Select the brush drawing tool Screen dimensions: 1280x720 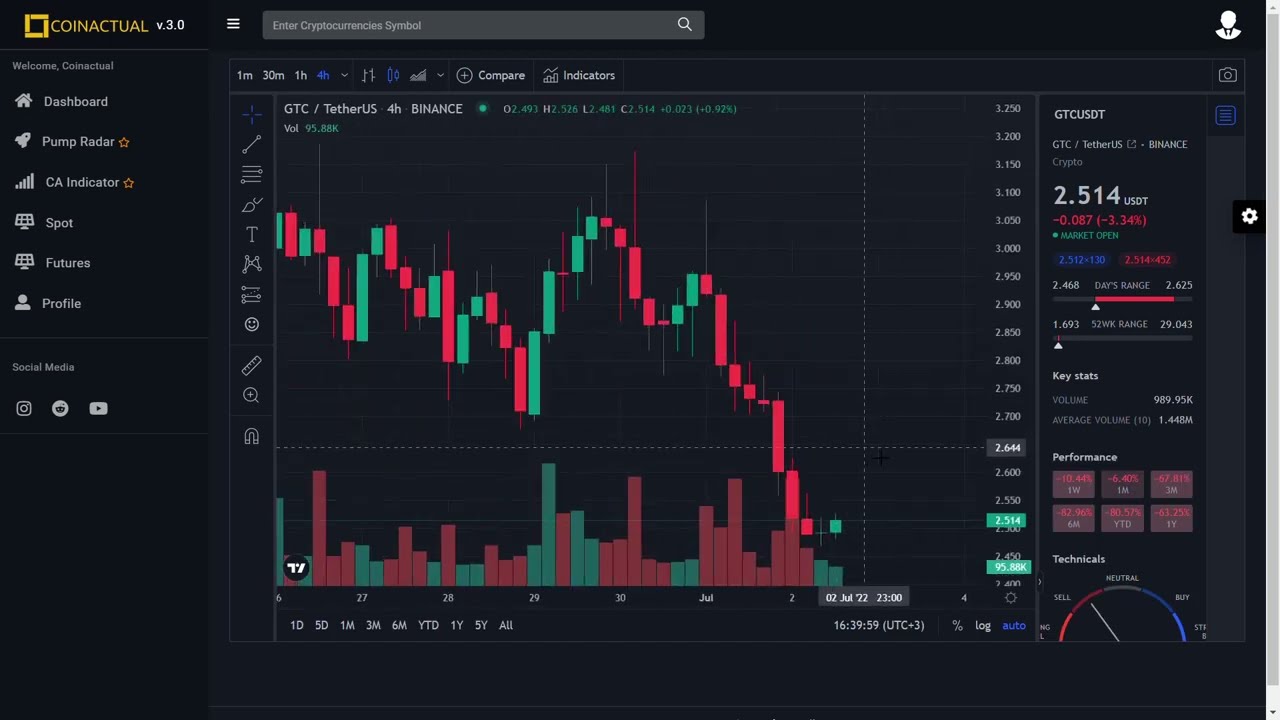tap(252, 205)
